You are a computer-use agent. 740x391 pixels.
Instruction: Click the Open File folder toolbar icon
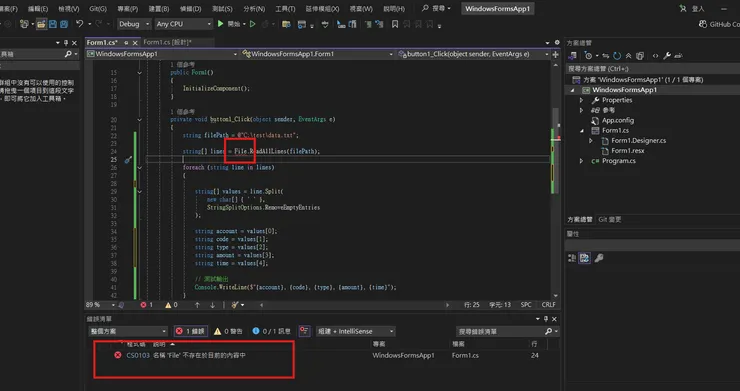pos(41,24)
